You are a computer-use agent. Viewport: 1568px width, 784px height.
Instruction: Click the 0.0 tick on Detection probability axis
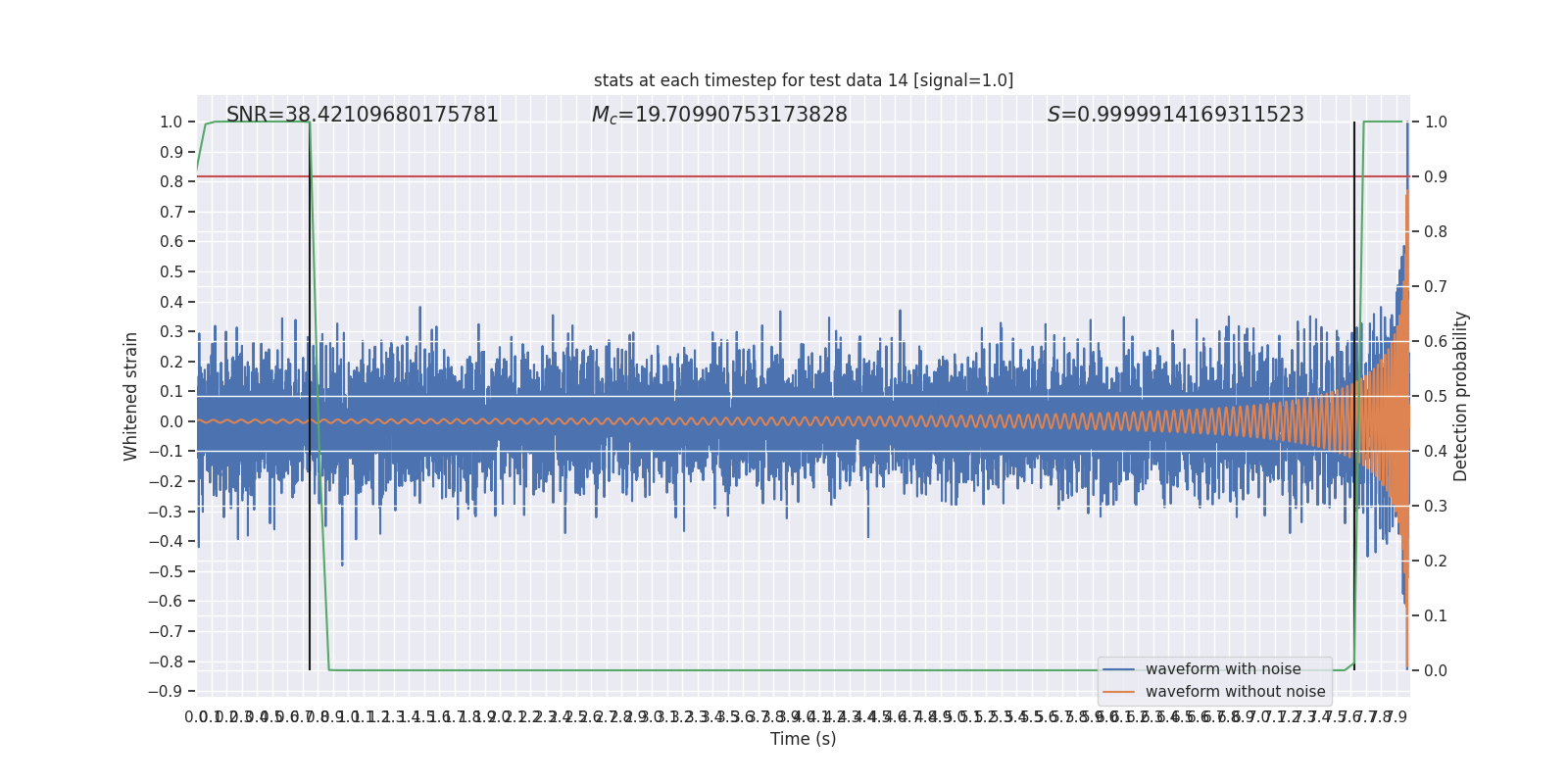1436,670
